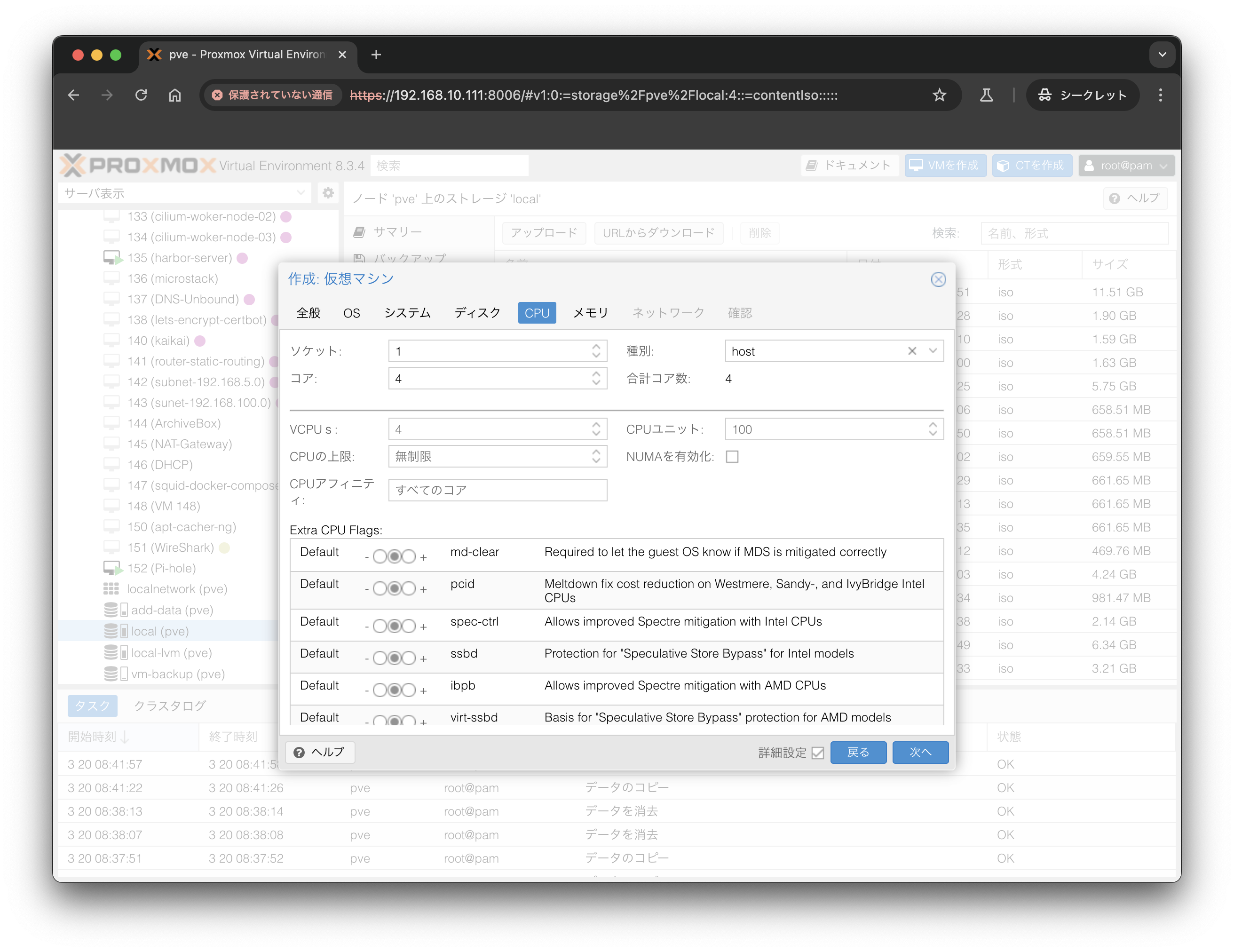Reload the Proxmox page
The image size is (1234, 952).
coord(141,95)
